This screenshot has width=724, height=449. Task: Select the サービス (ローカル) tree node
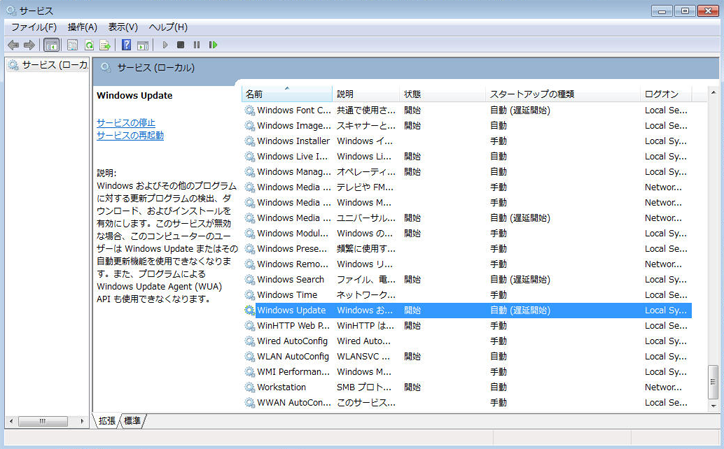point(47,65)
